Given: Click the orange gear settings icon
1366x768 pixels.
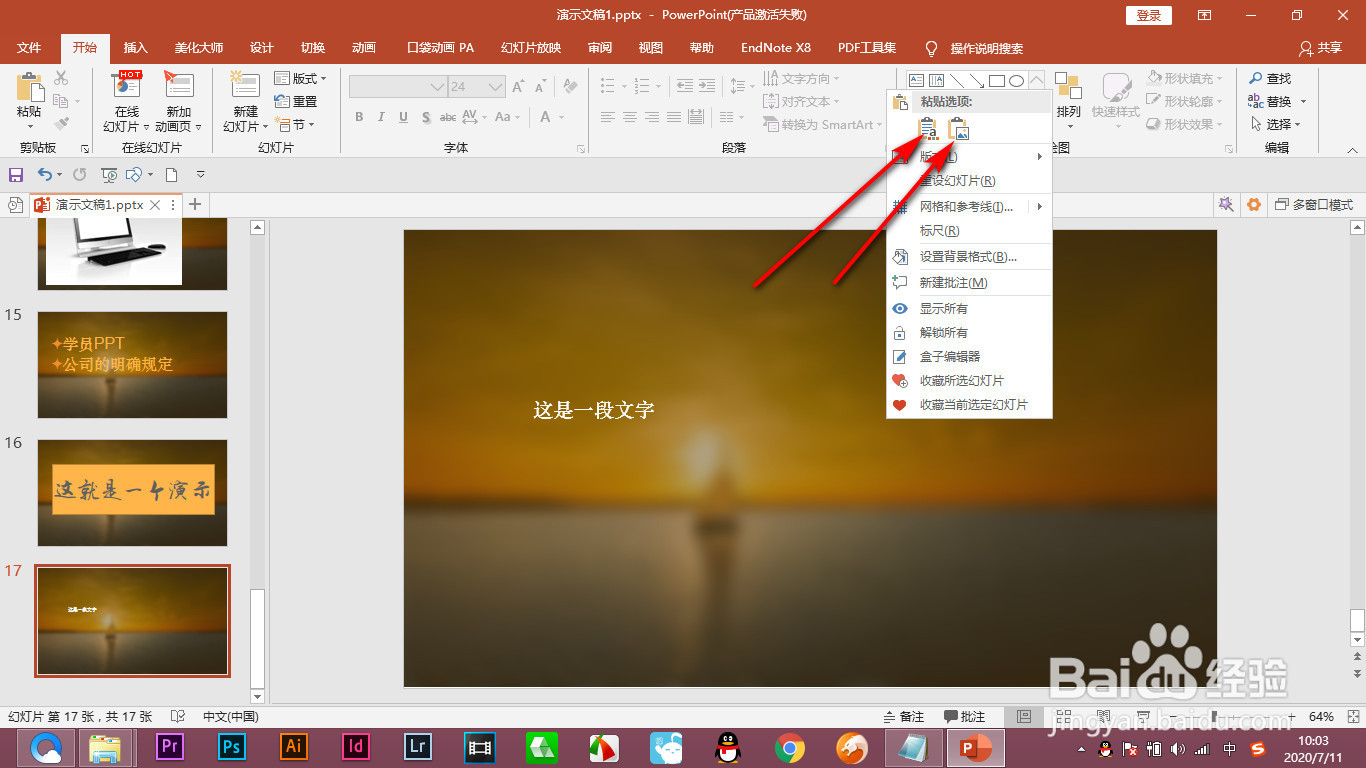Looking at the screenshot, I should [1254, 204].
